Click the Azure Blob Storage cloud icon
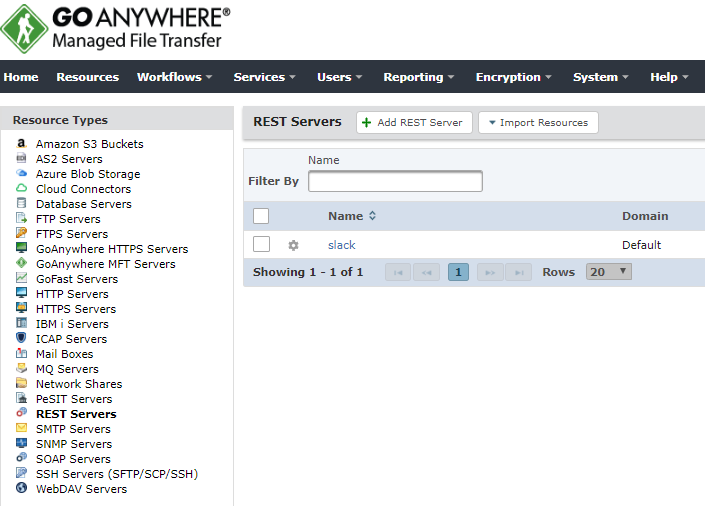Image resolution: width=705 pixels, height=506 pixels. pos(21,173)
